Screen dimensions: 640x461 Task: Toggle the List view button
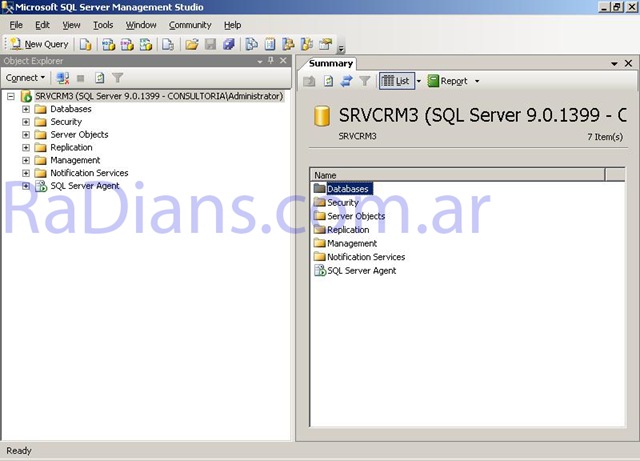[x=396, y=81]
